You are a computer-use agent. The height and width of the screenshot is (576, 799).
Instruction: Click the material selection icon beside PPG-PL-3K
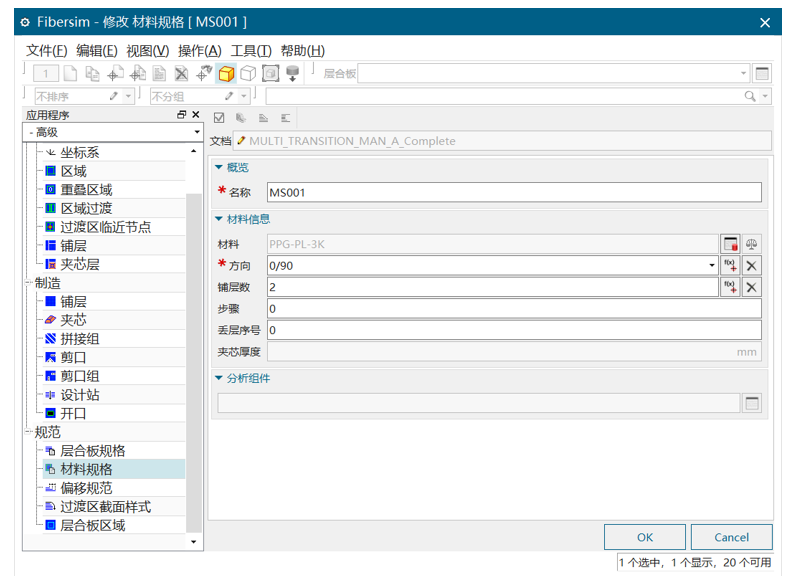tap(730, 243)
